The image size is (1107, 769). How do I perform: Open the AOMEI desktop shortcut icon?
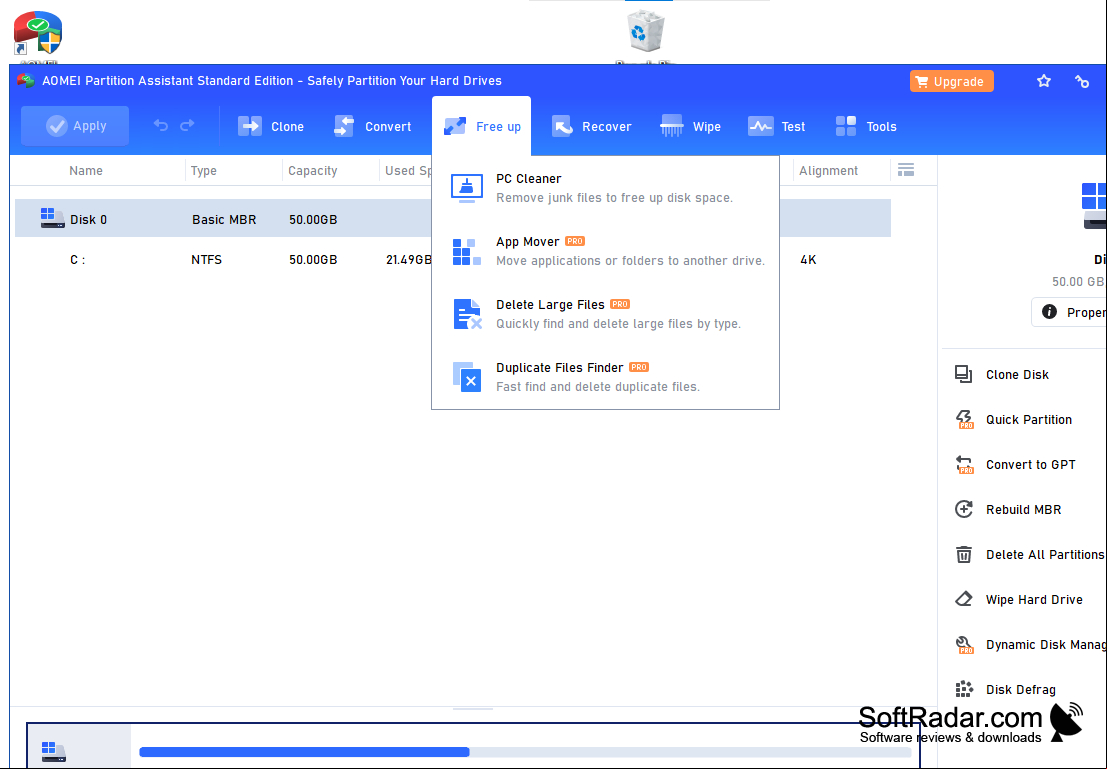[37, 32]
